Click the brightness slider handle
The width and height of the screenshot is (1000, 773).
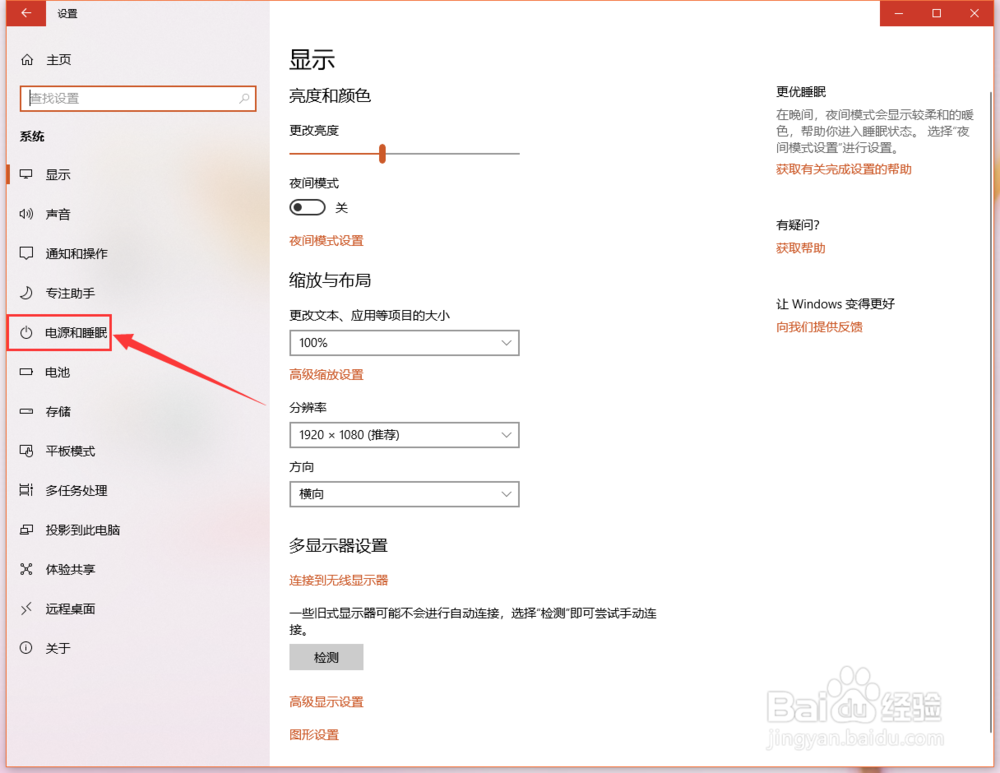[382, 154]
